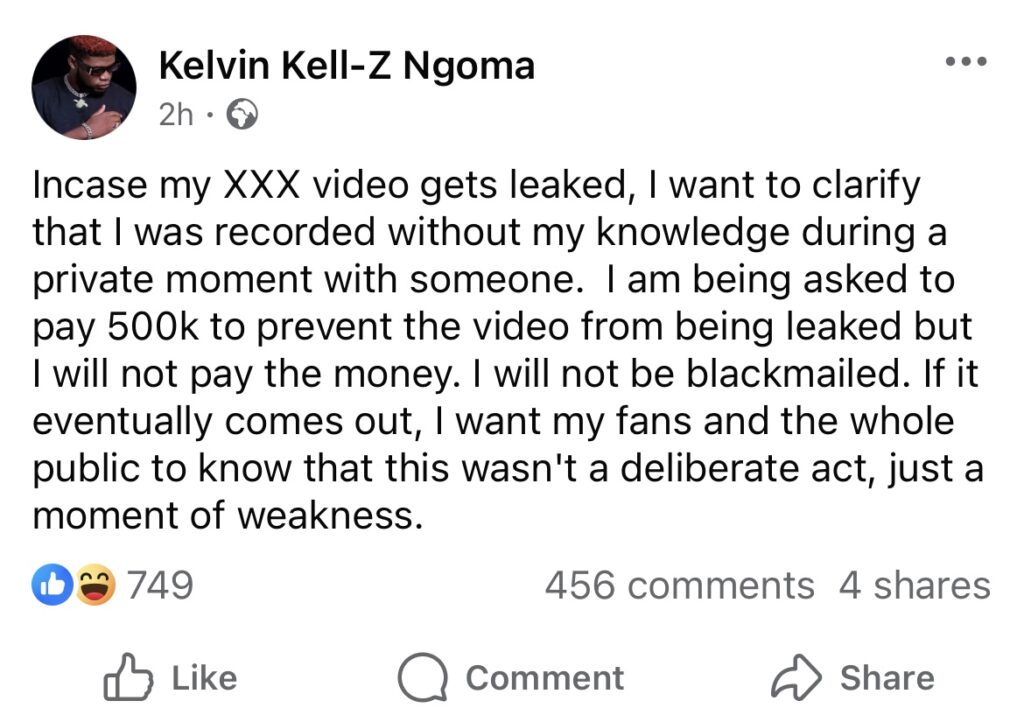The image size is (1024, 715).
Task: Open Kelvin Kell-Z Ngoma's profile picture
Action: (x=84, y=86)
